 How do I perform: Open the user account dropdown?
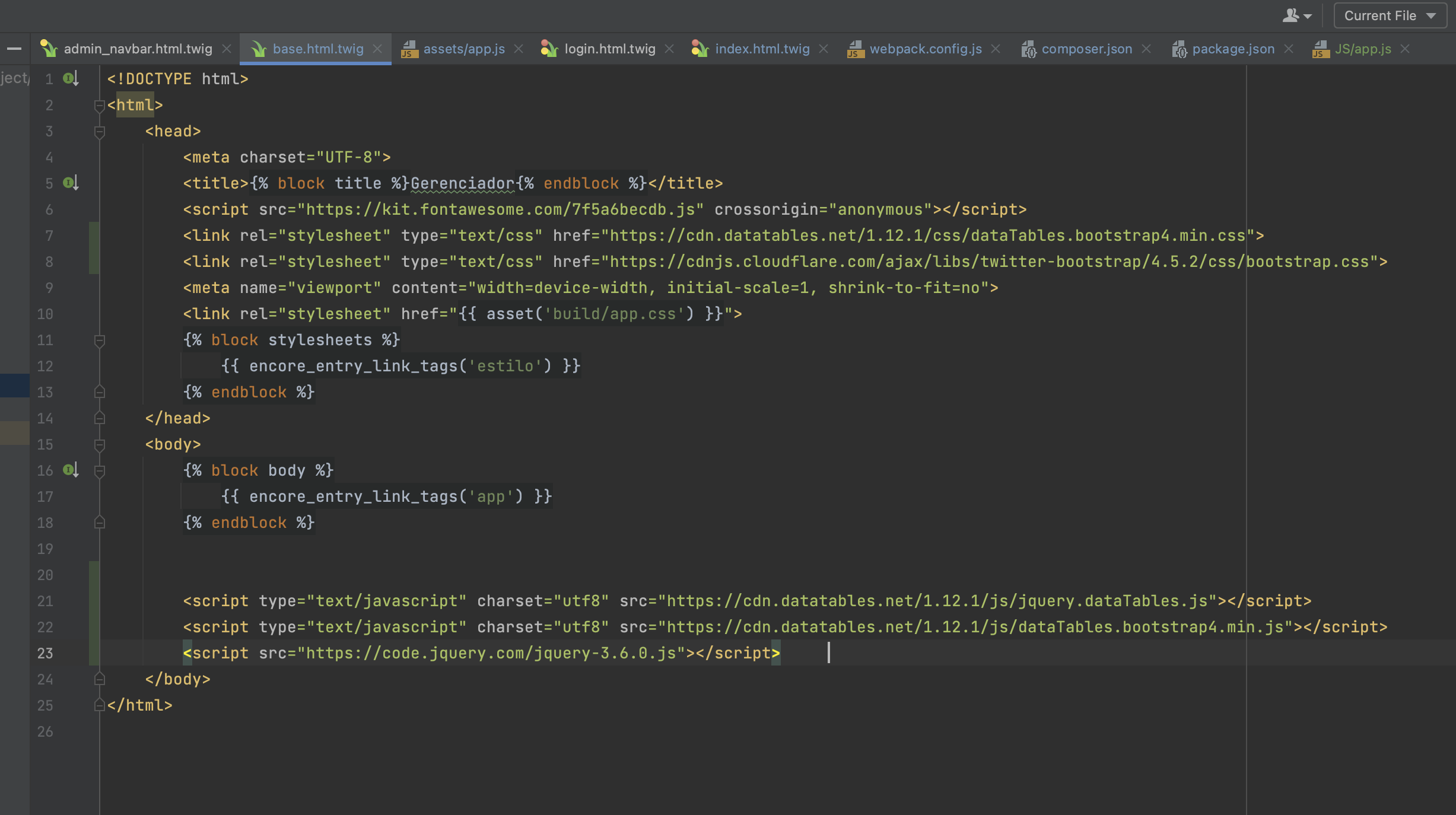click(x=1297, y=16)
